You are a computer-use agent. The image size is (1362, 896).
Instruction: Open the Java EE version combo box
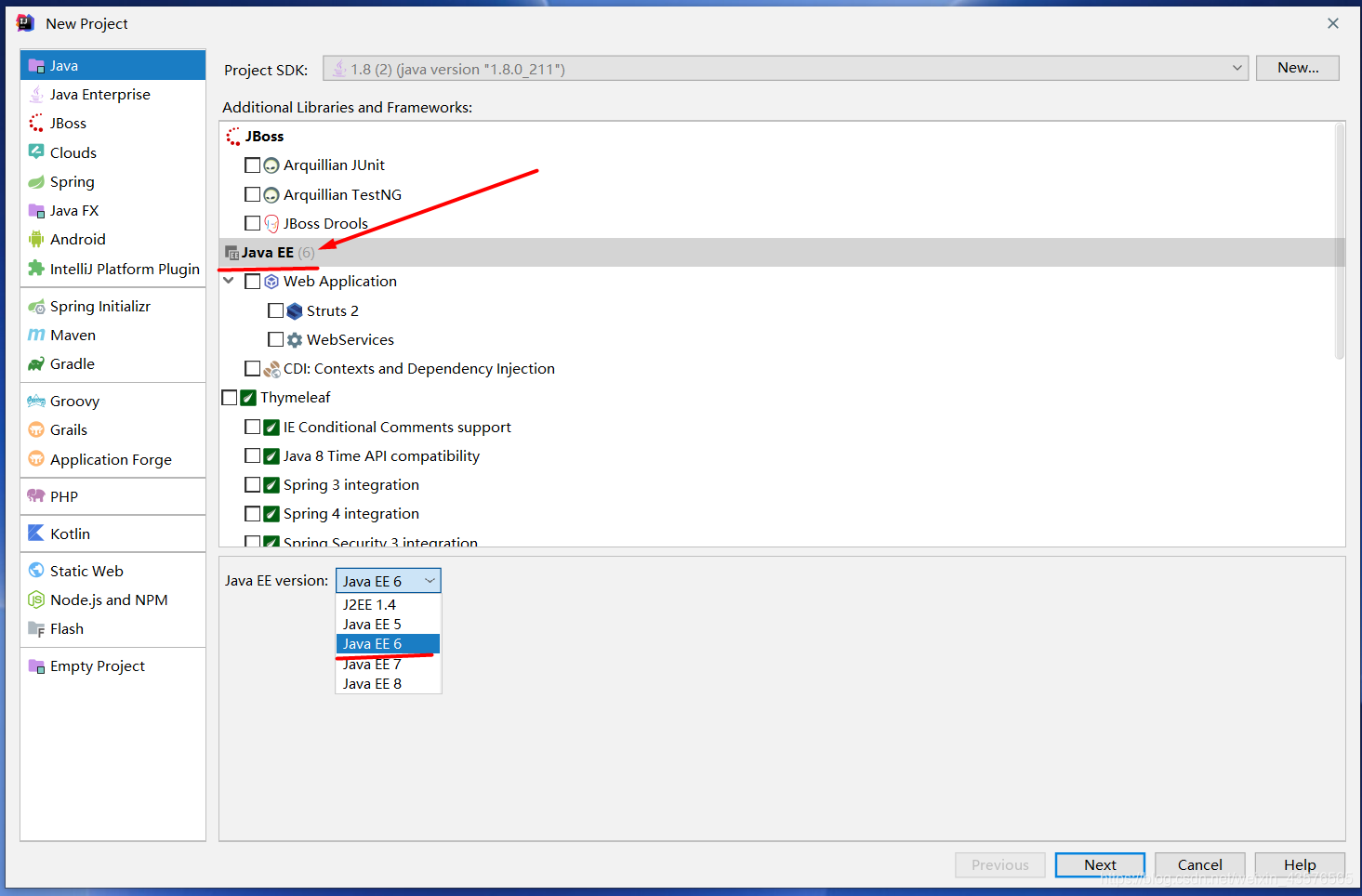point(388,581)
